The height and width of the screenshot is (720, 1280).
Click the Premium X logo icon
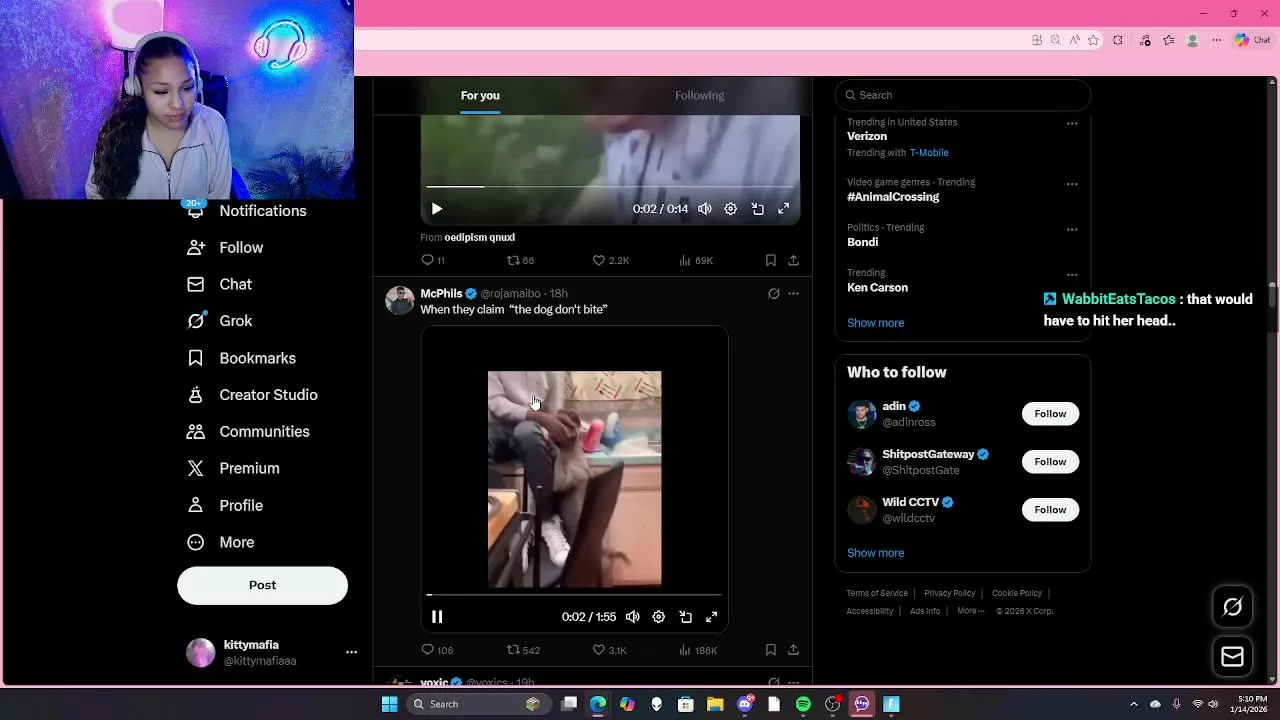click(x=196, y=468)
